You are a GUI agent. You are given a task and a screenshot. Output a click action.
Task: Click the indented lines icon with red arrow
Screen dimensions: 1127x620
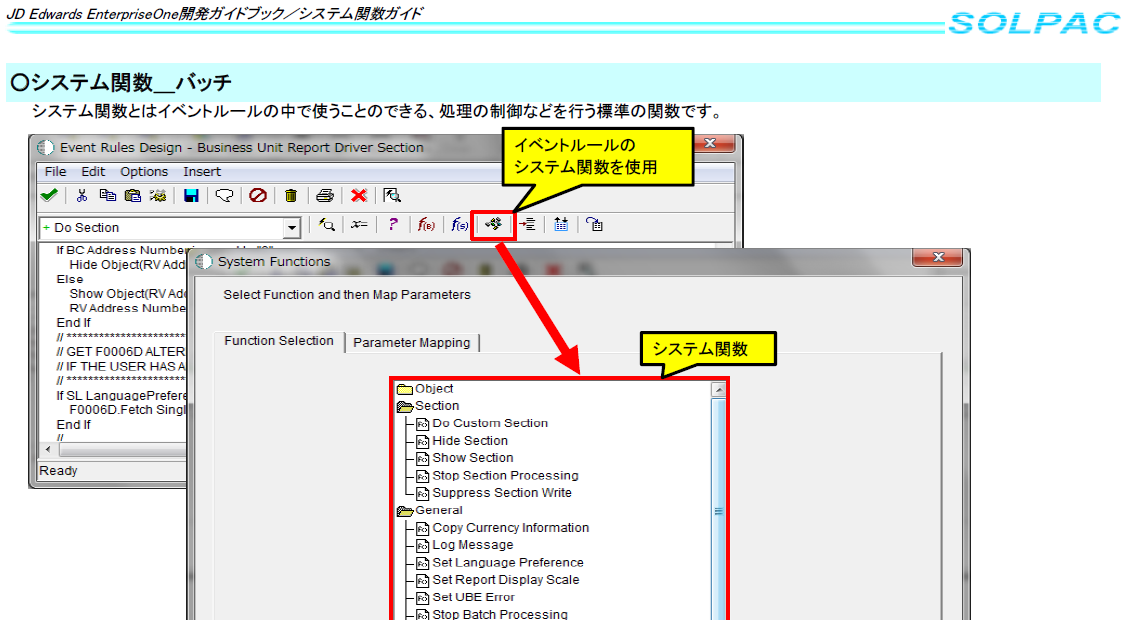[527, 225]
